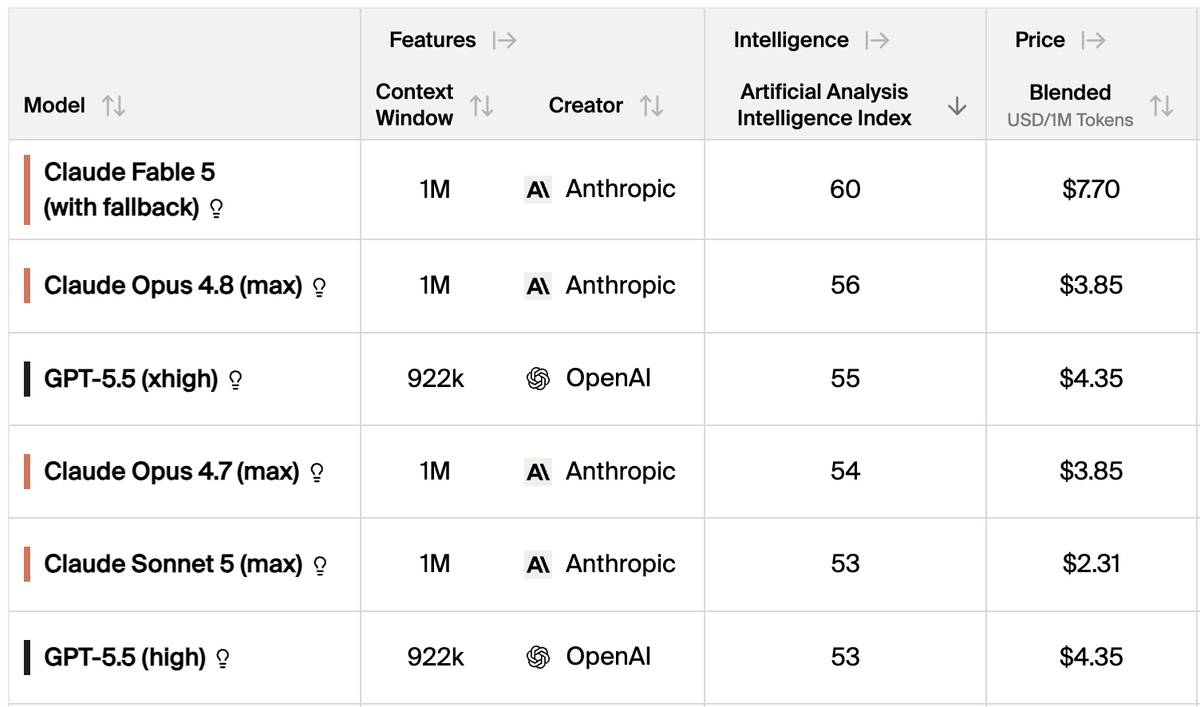Sort by Blended price arrows icon

tap(1161, 105)
